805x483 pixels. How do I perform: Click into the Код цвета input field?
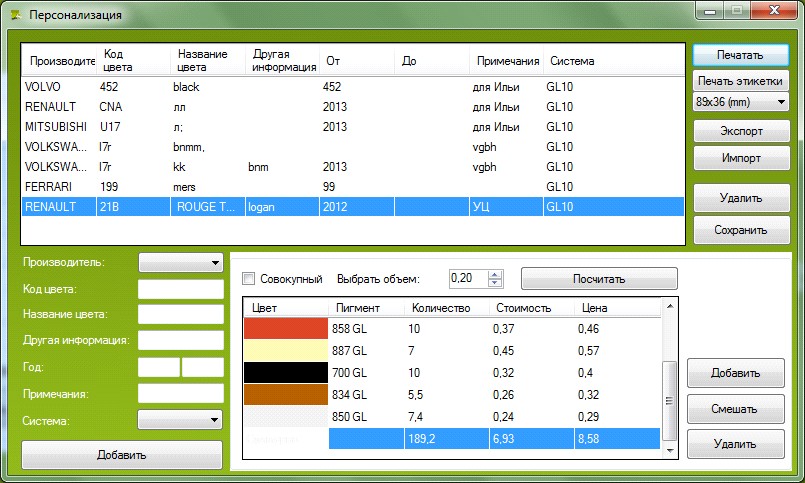[181, 289]
